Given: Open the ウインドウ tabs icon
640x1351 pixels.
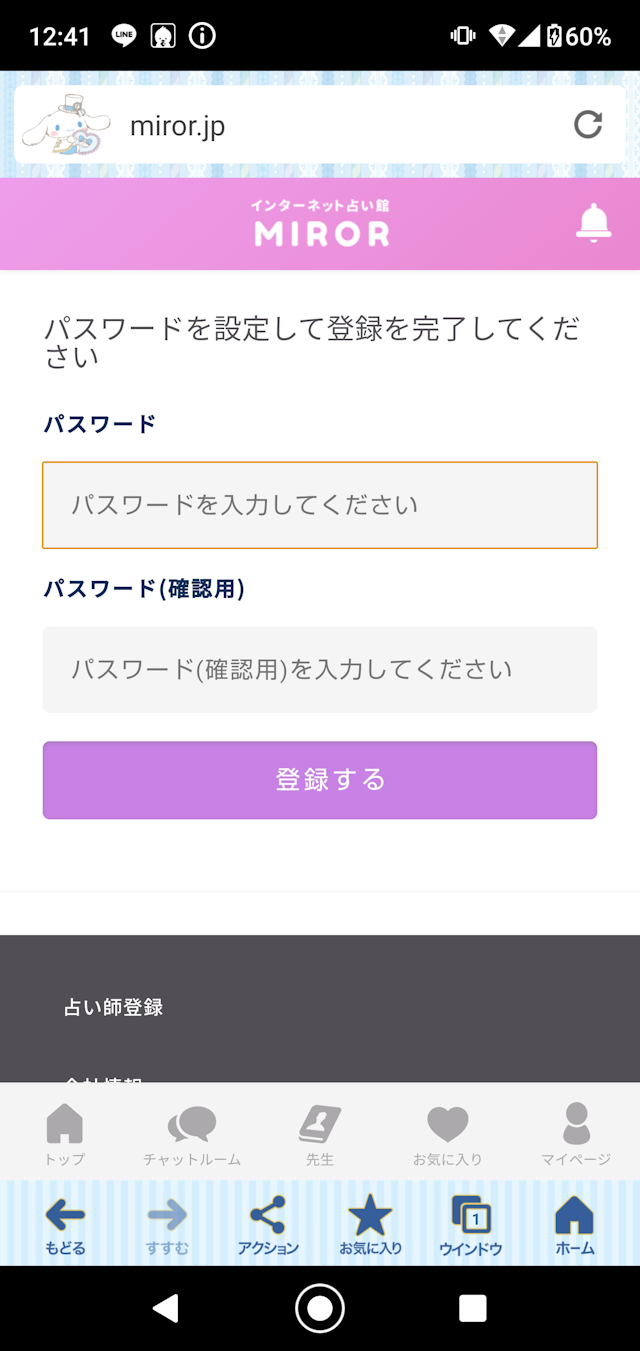Looking at the screenshot, I should (471, 1224).
